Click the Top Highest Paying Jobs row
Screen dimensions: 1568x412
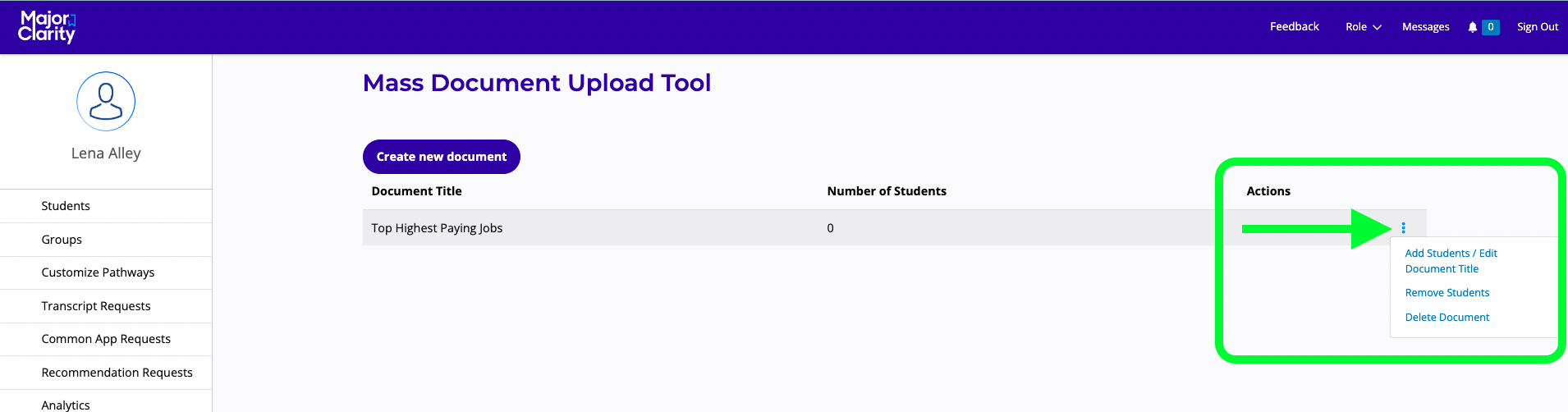coord(437,228)
